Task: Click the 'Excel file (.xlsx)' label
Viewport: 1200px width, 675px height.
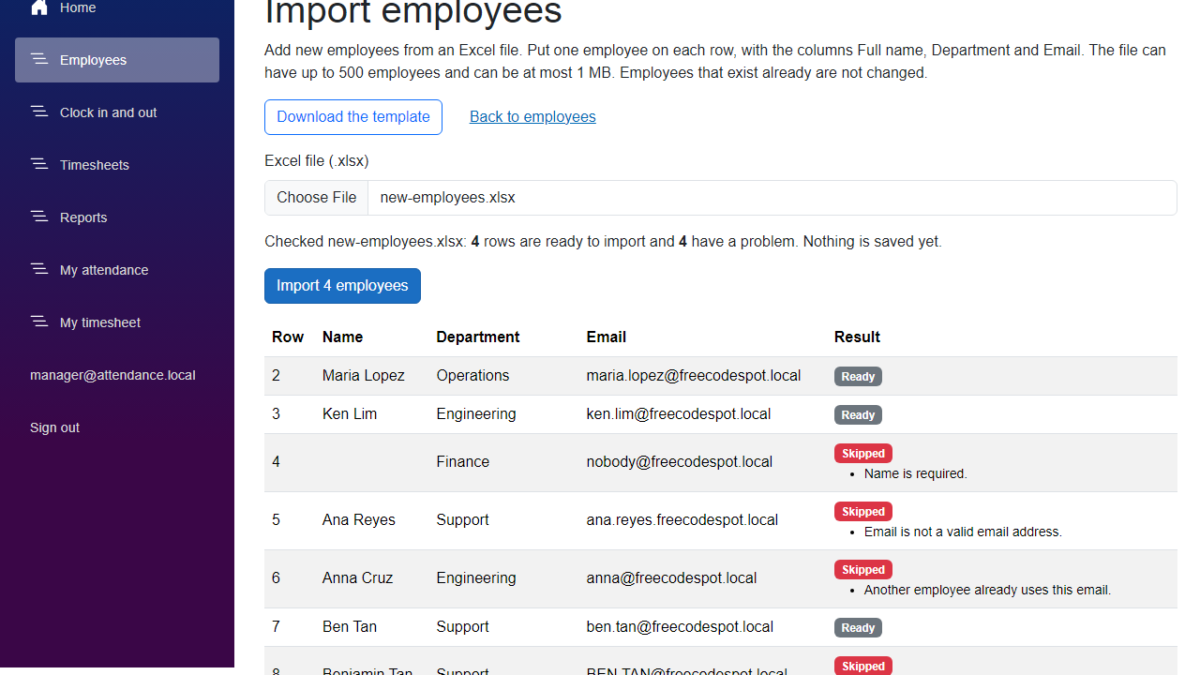Action: [316, 161]
